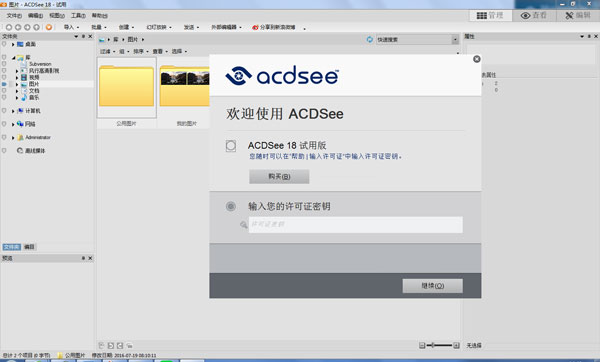This screenshot has width=600, height=362.
Task: Click the magnifier key icon beside license field
Action: tap(243, 225)
